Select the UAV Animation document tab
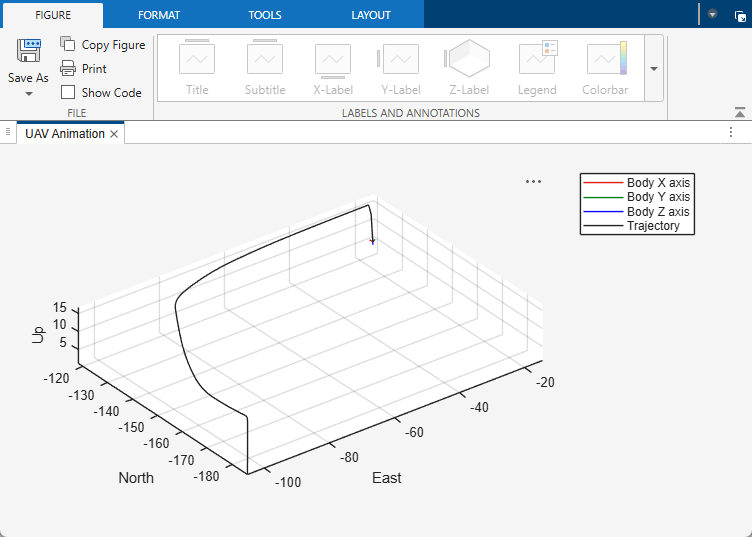This screenshot has height=537, width=752. click(x=65, y=133)
